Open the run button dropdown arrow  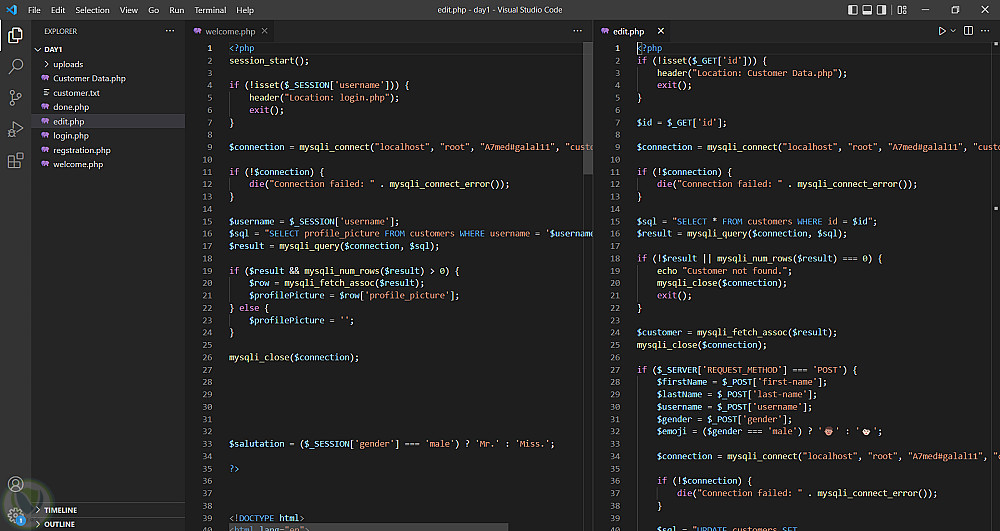(x=953, y=31)
